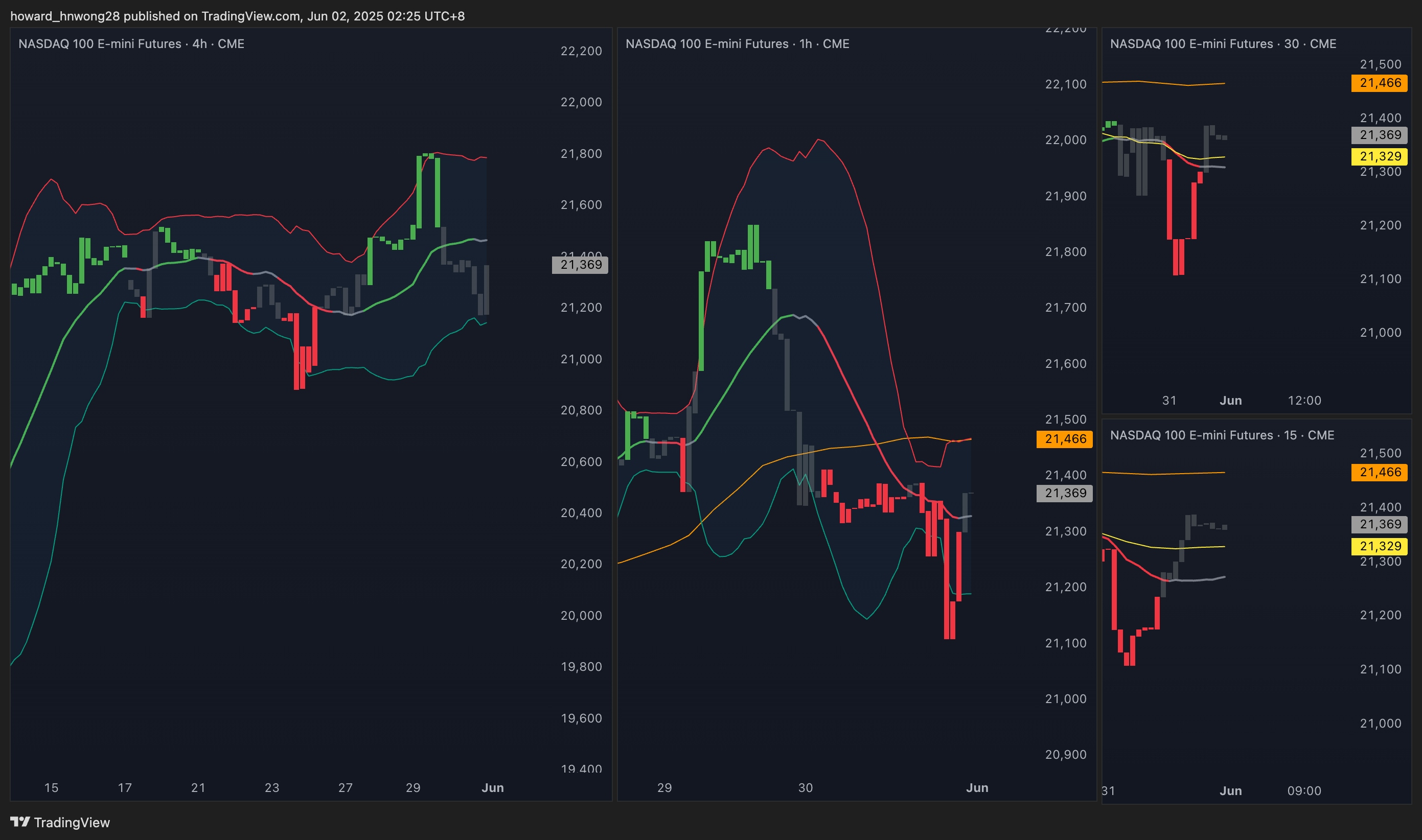The height and width of the screenshot is (840, 1422).
Task: Click the 09:00 time marker on 15-minute chart
Action: coord(1304,791)
